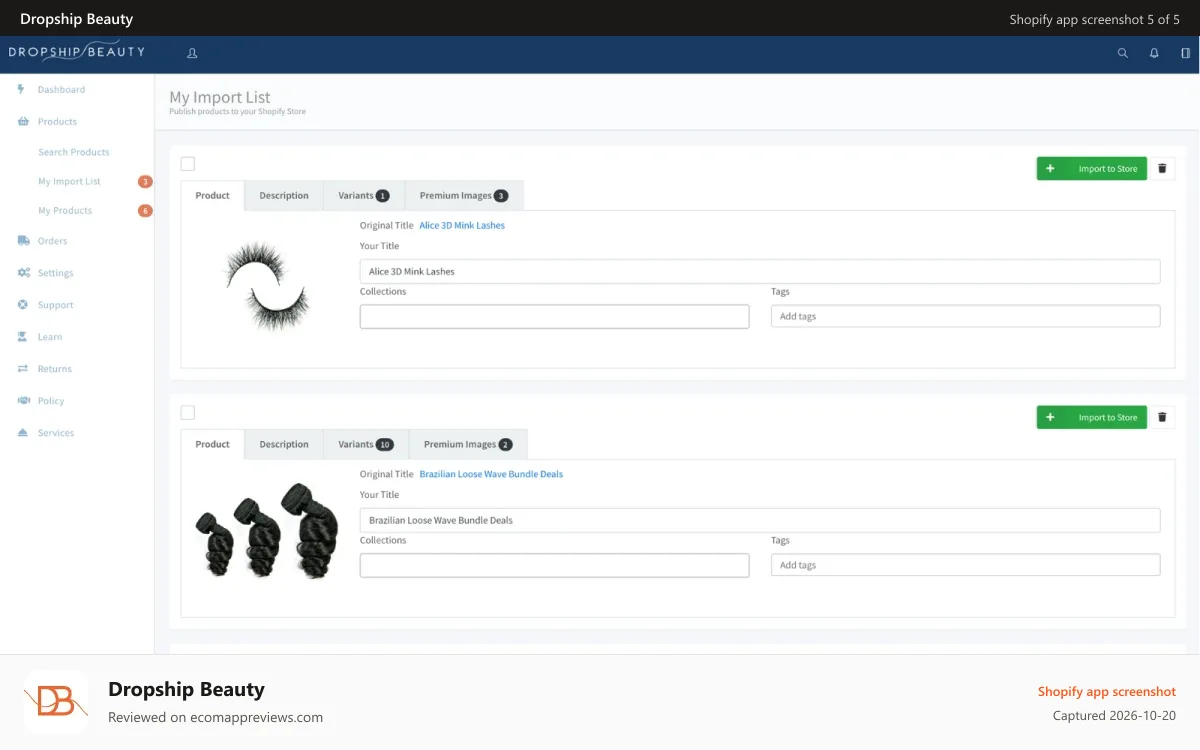
Task: Click the Dropship Beauty logo in header
Action: pyautogui.click(x=76, y=52)
